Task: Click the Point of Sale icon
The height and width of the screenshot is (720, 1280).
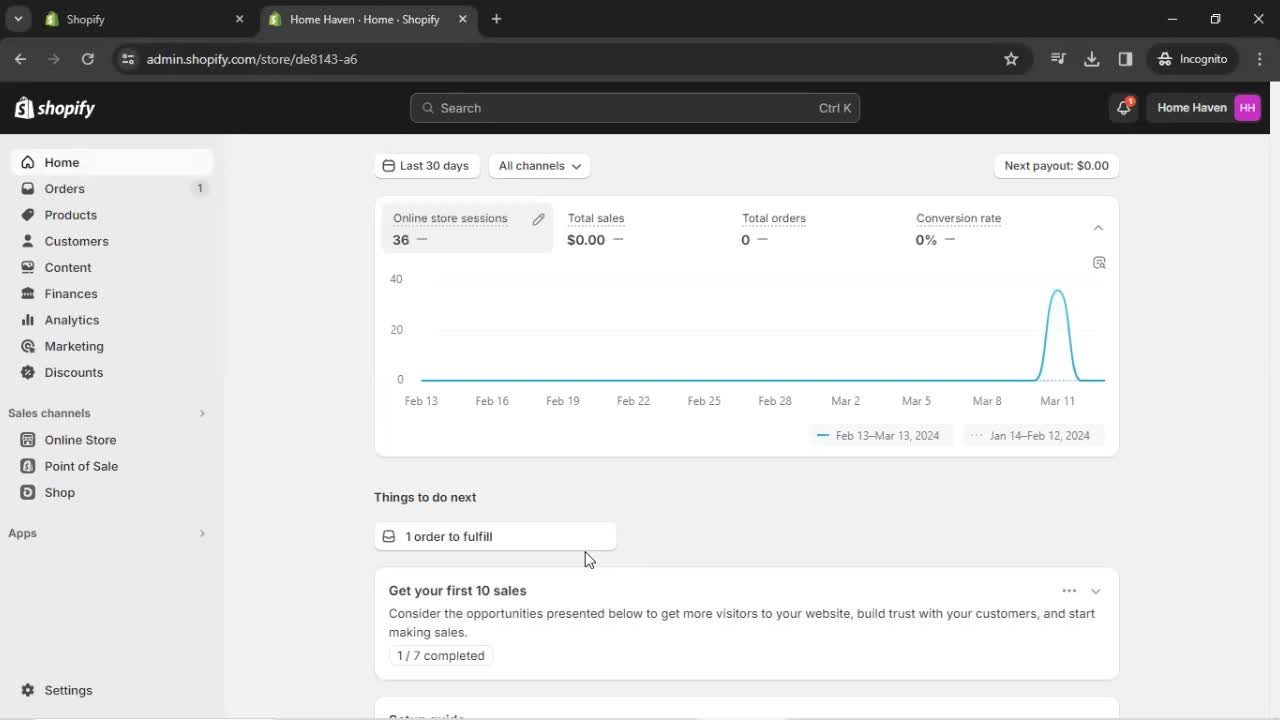Action: pyautogui.click(x=28, y=466)
